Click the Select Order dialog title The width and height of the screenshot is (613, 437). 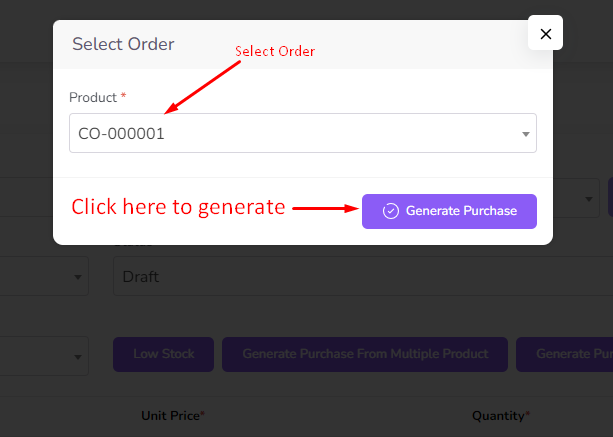click(x=123, y=44)
